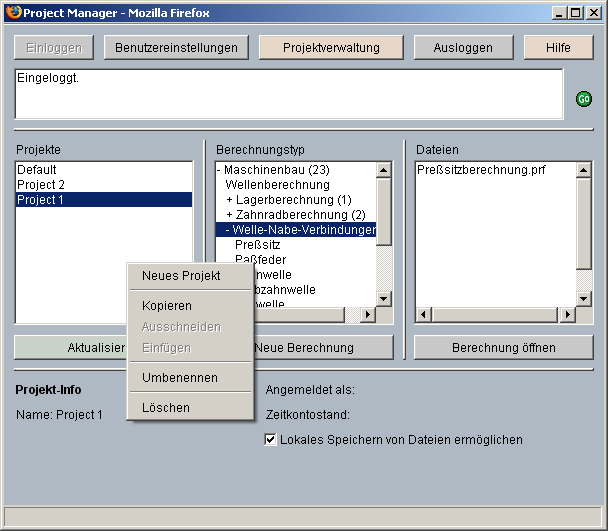608x531 pixels.
Task: Open the Hilfe page
Action: pos(559,48)
